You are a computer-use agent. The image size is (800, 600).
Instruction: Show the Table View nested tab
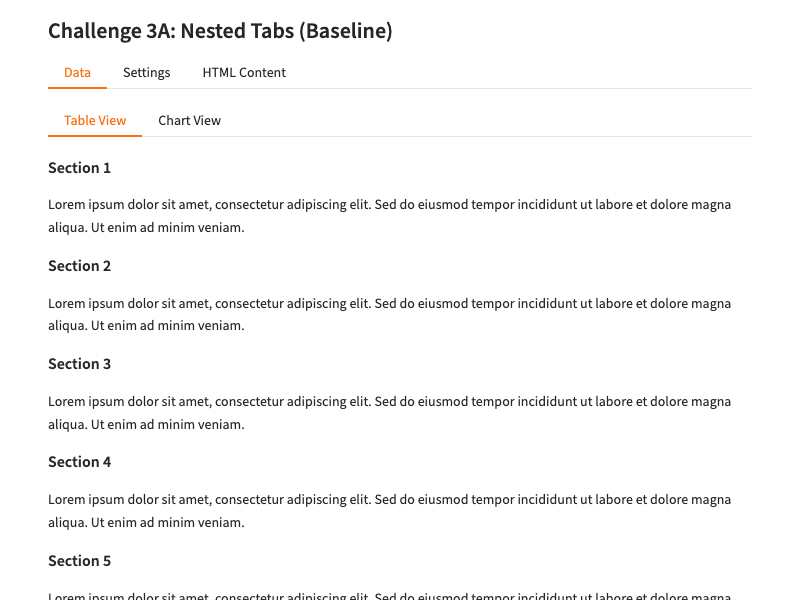[x=95, y=121]
